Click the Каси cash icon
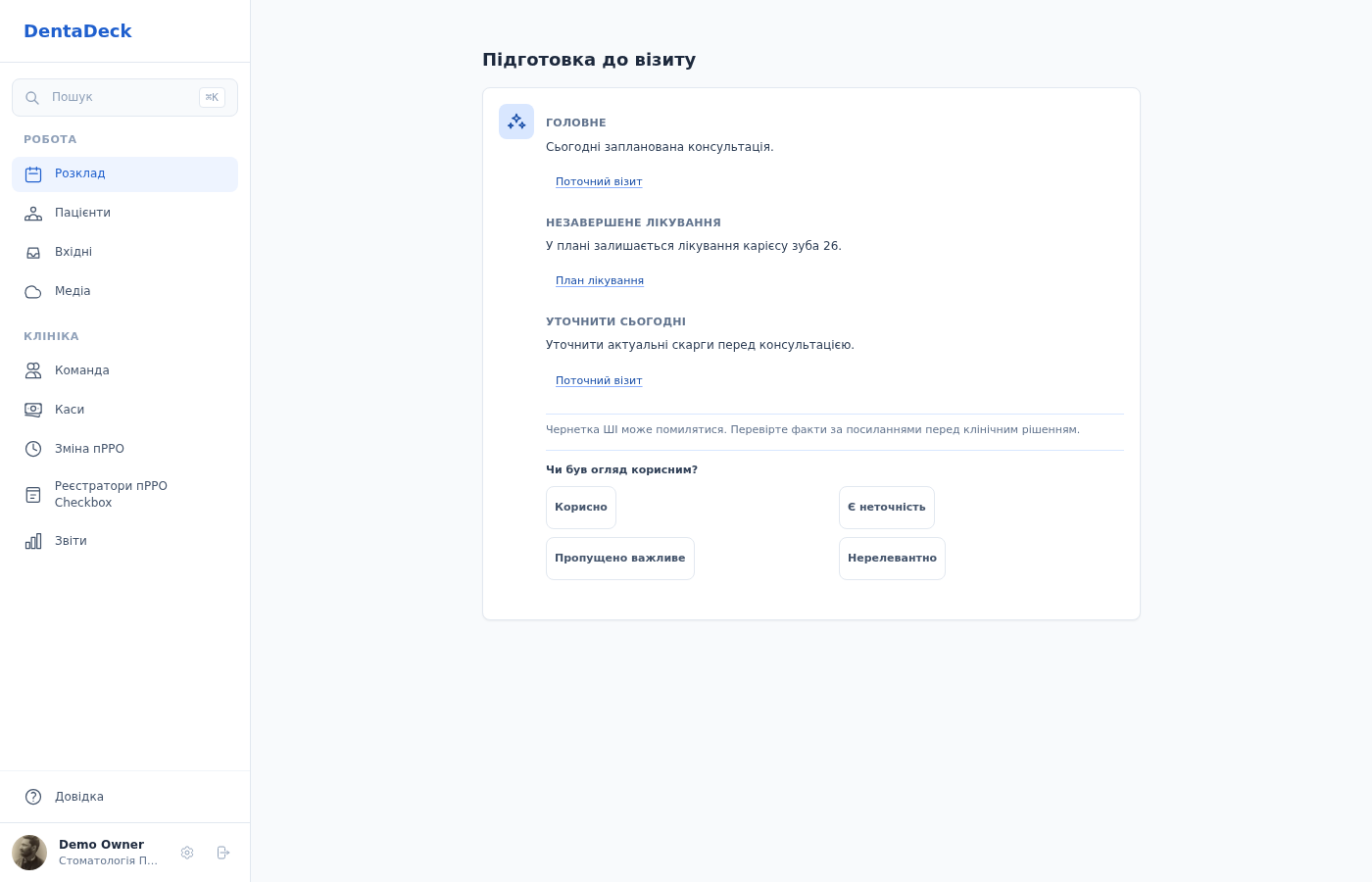1372x882 pixels. click(33, 410)
